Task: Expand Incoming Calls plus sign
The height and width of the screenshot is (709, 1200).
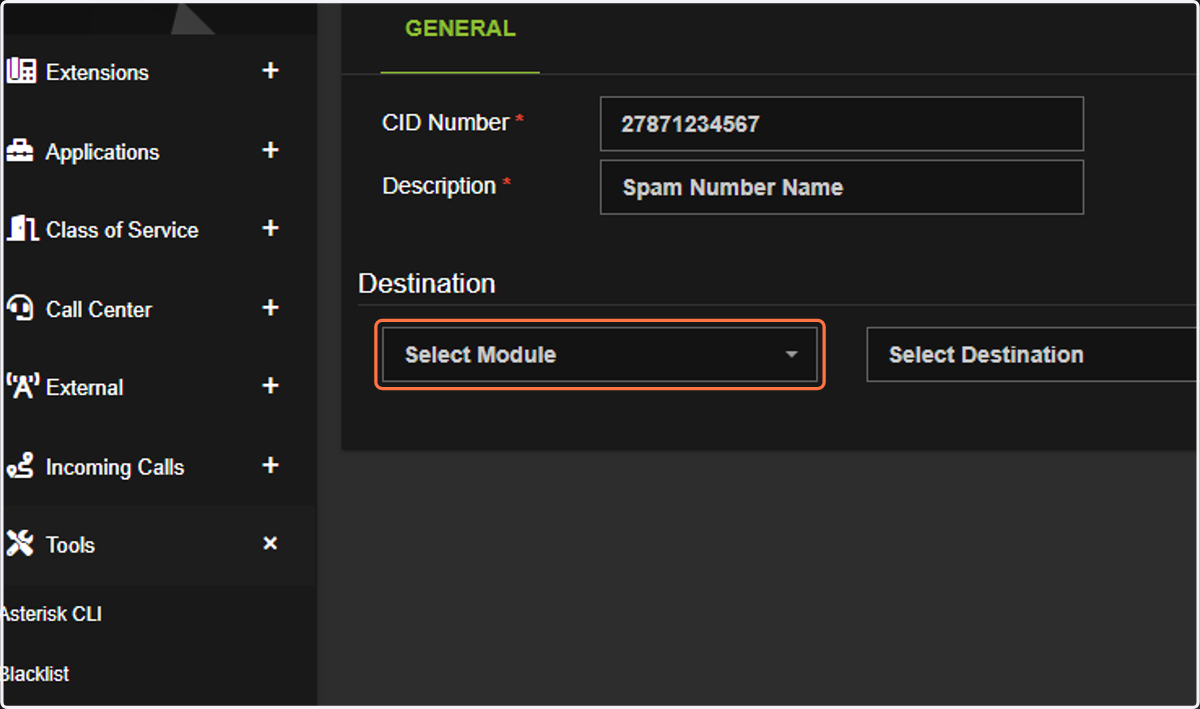Action: click(270, 465)
